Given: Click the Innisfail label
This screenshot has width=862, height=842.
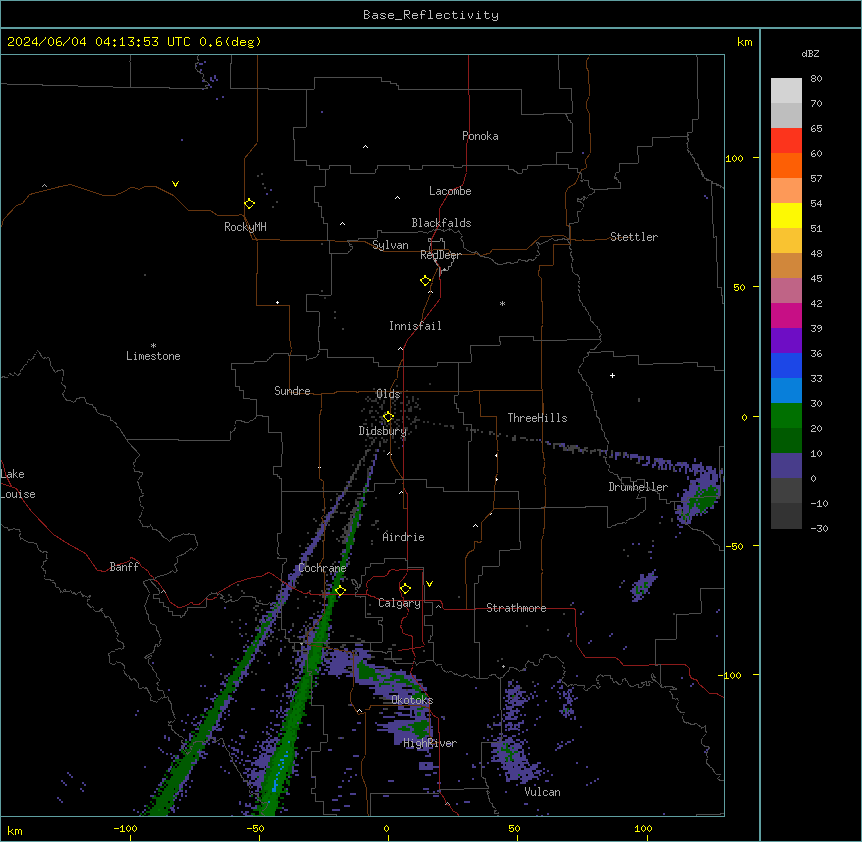Looking at the screenshot, I should pos(415,326).
